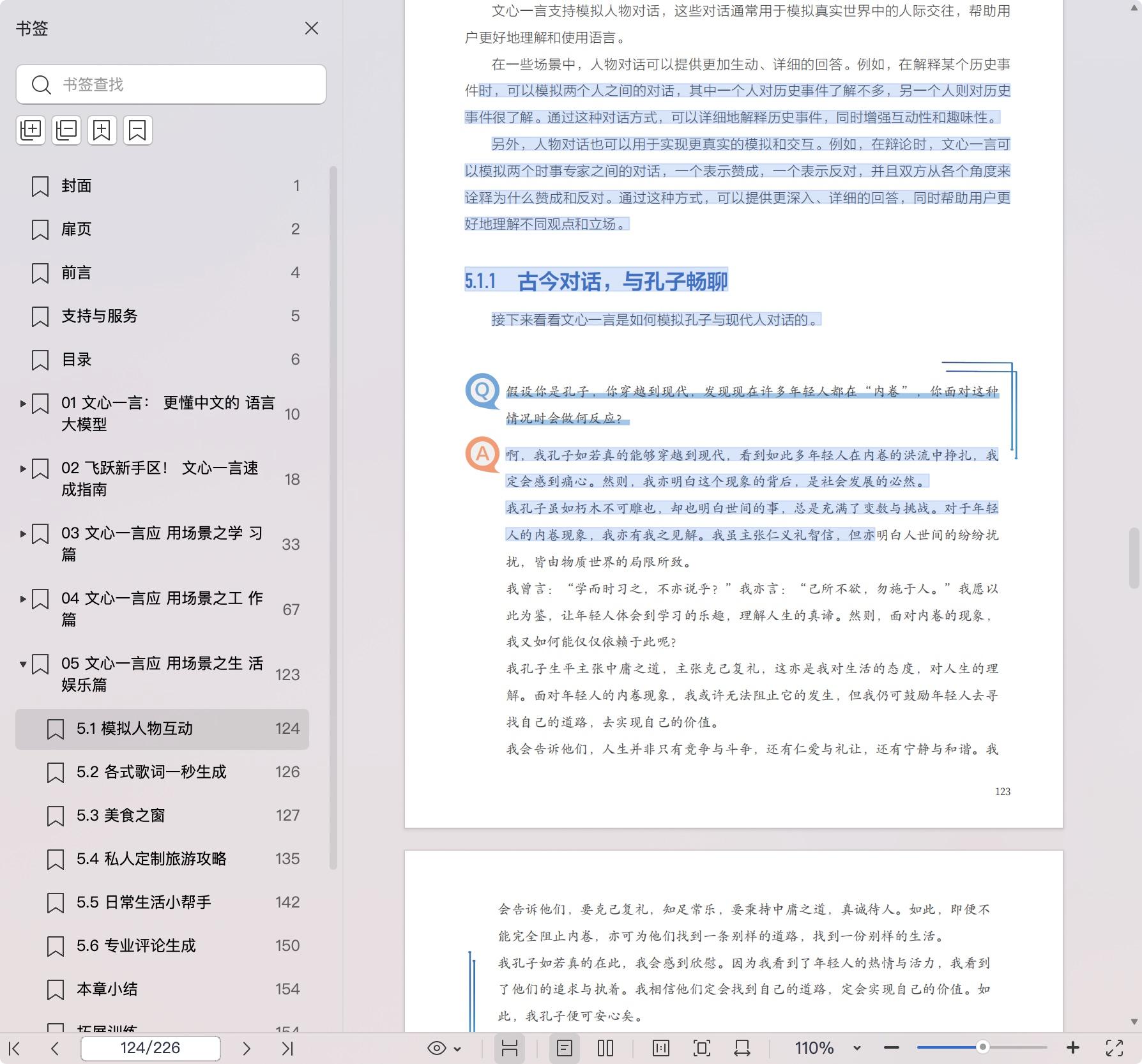Click the magnifier icon in bookmark search
This screenshot has width=1142, height=1064.
click(42, 84)
